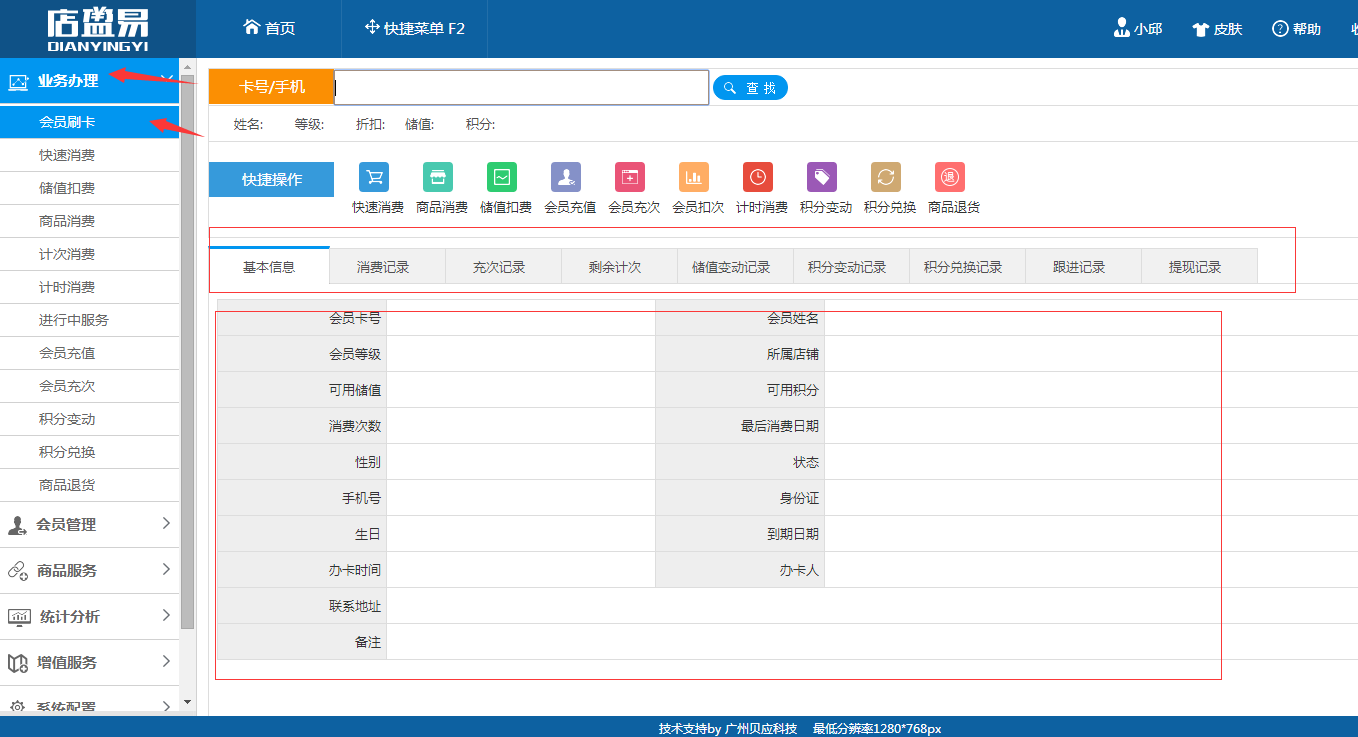Expand 统计分析 with its chevron
This screenshot has width=1358, height=737.
(166, 615)
